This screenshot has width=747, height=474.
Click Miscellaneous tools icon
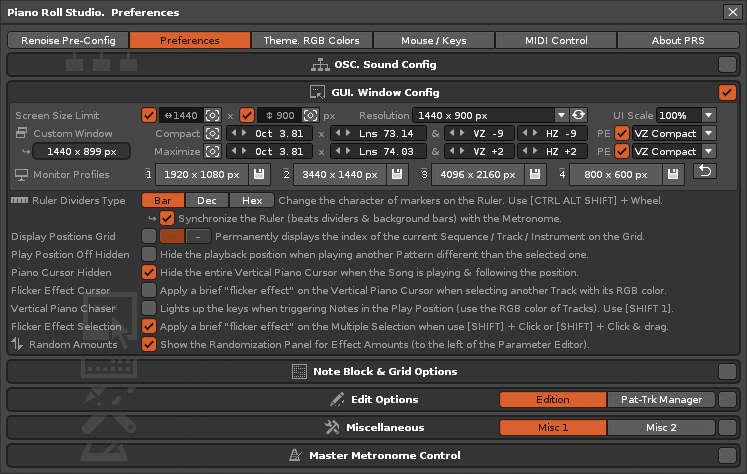332,427
